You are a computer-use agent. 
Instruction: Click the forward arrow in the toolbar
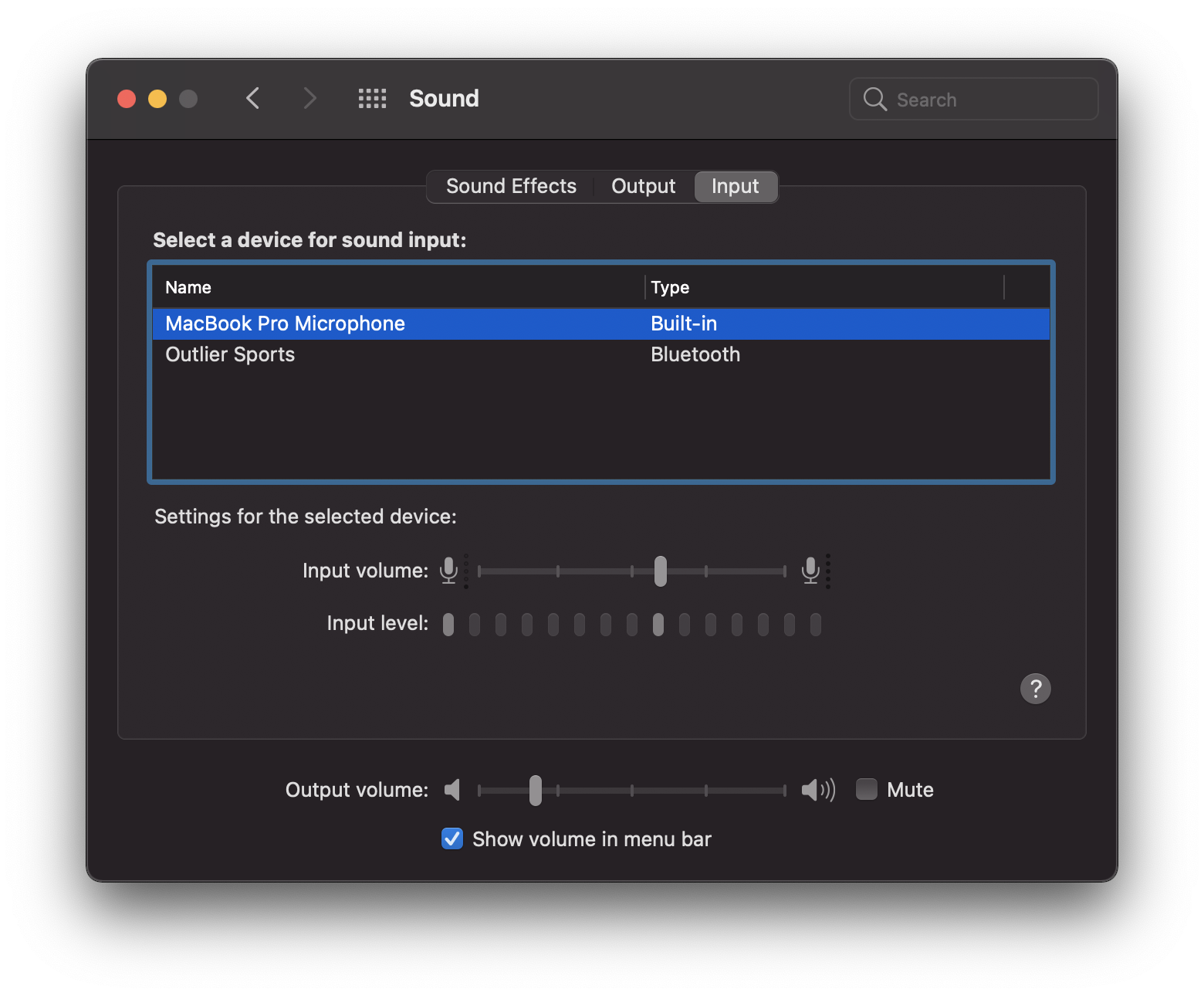(x=309, y=98)
